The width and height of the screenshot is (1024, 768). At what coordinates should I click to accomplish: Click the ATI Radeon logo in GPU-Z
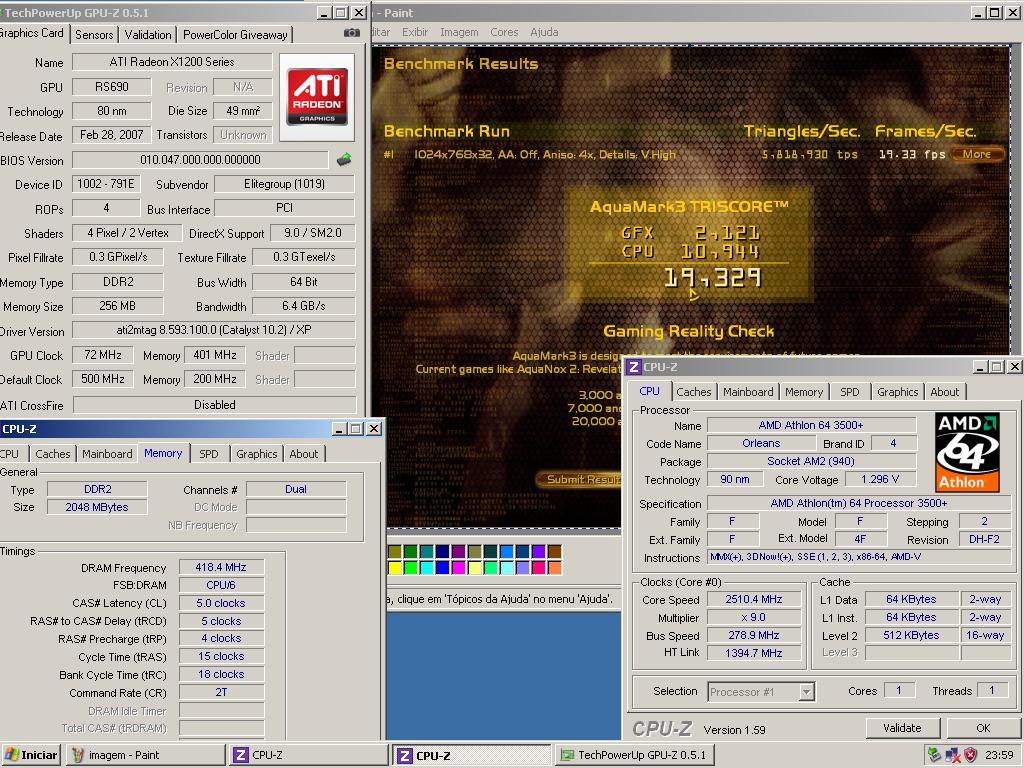(x=317, y=97)
